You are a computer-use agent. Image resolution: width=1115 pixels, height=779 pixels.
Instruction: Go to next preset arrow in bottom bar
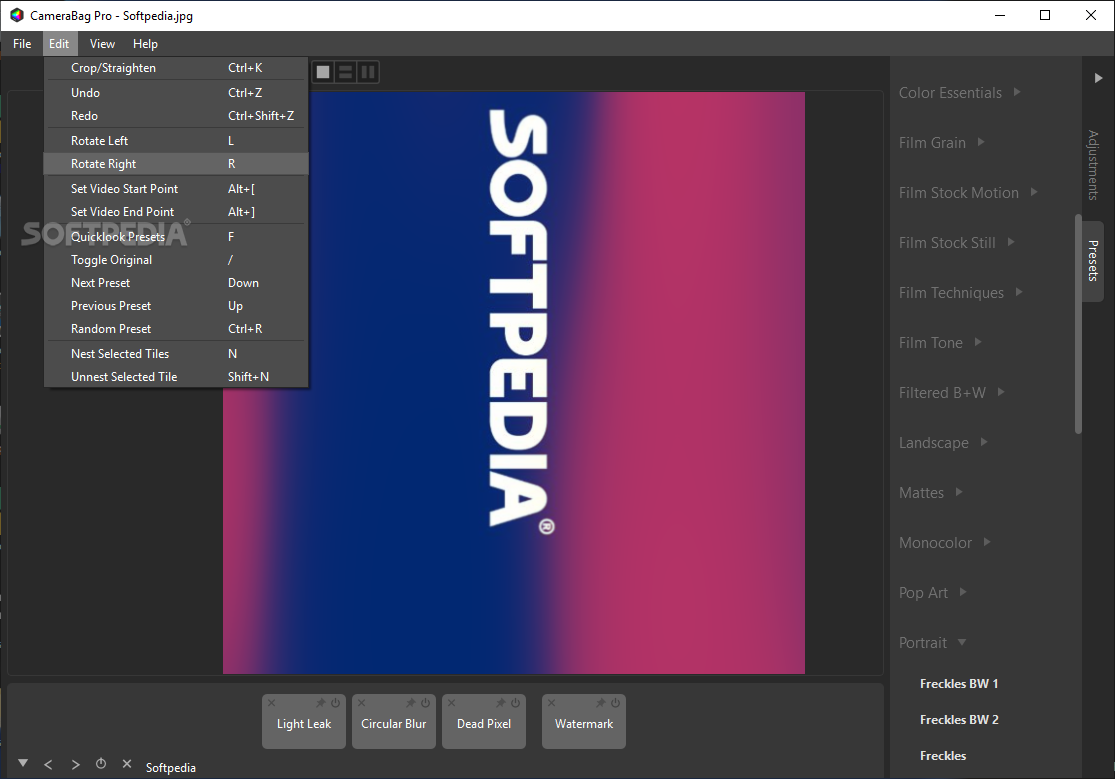pos(75,765)
